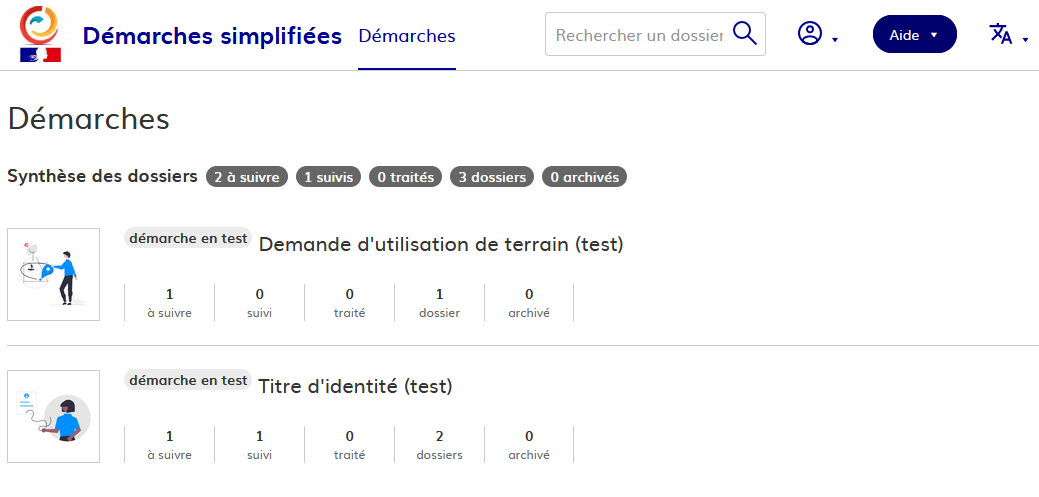Screen dimensions: 1039x497
Task: Select the Démarches navigation tab
Action: [406, 36]
